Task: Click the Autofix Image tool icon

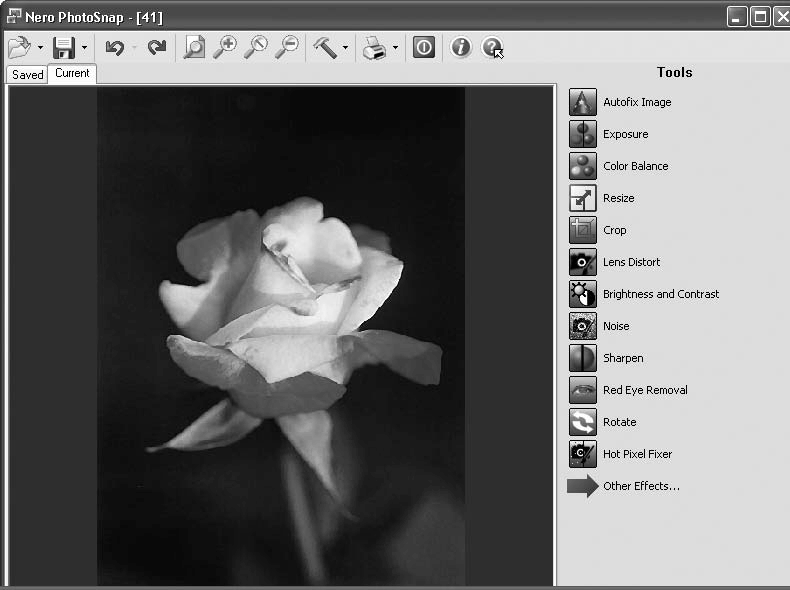Action: (x=583, y=102)
